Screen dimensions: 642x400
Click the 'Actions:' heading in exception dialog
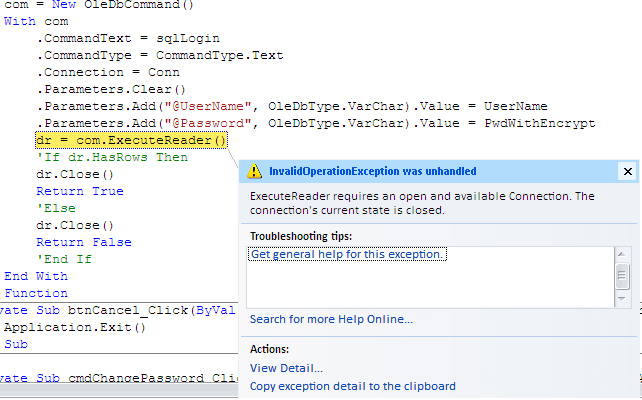tap(269, 349)
